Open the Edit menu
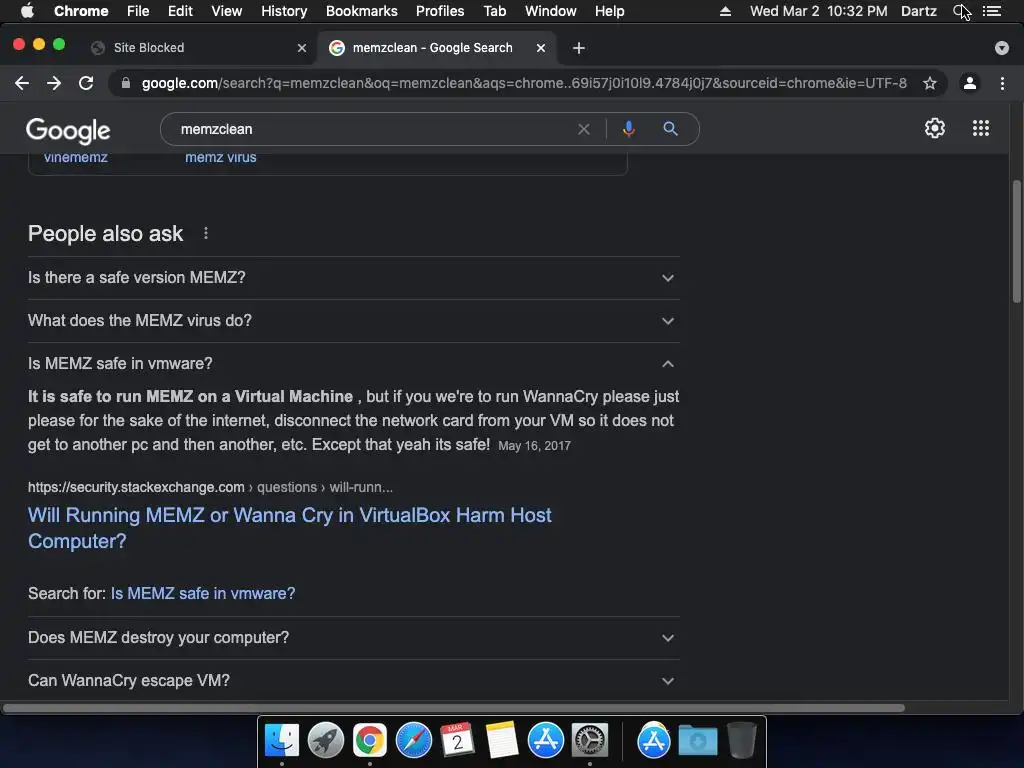1024x768 pixels. click(180, 11)
